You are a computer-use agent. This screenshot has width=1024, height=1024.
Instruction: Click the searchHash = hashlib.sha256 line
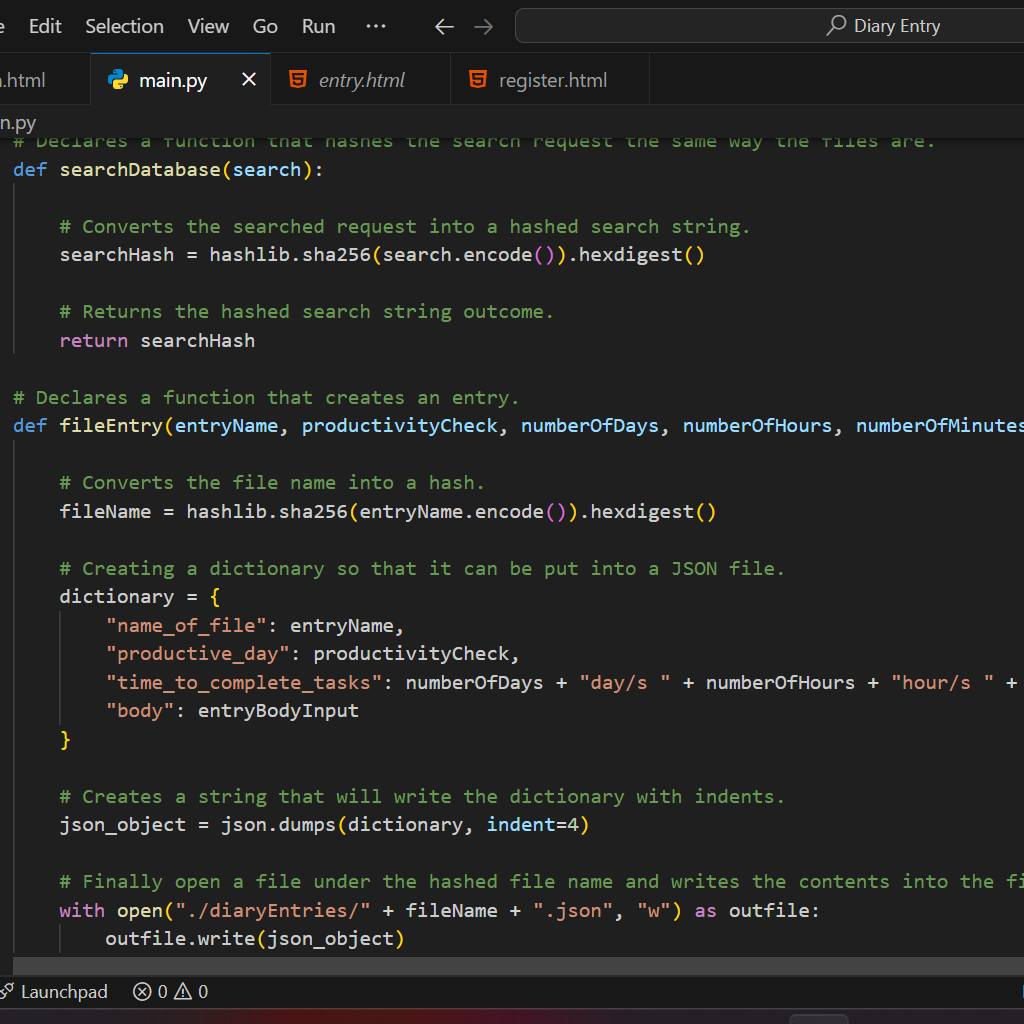382,255
